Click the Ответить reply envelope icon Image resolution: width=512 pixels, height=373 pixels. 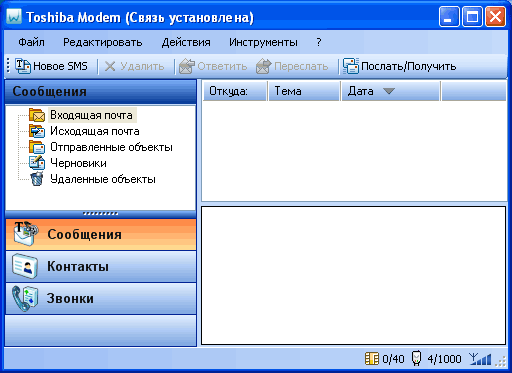coord(186,66)
